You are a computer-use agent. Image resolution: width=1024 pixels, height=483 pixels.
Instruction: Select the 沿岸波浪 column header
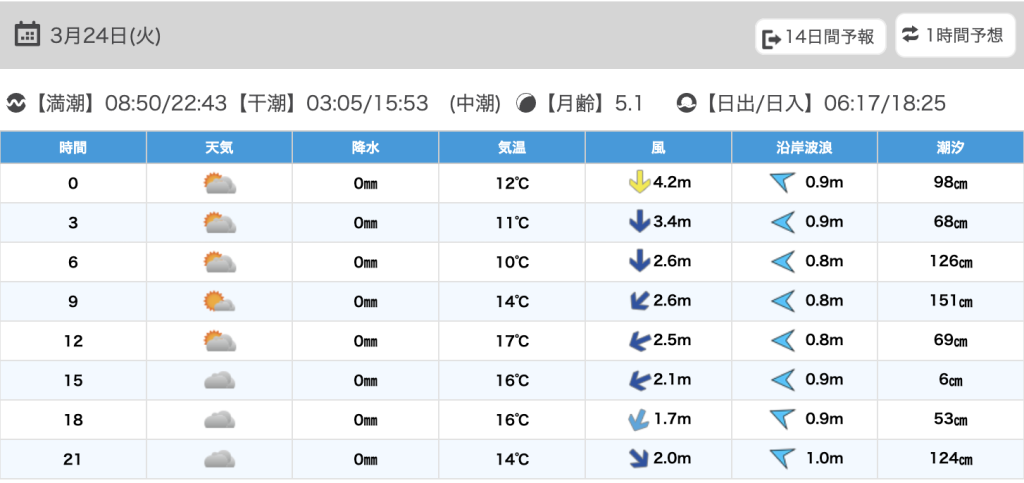click(x=804, y=147)
